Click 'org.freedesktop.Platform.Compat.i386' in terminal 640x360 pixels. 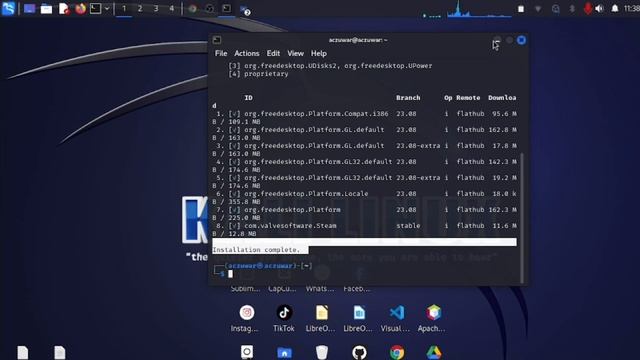tap(316, 114)
